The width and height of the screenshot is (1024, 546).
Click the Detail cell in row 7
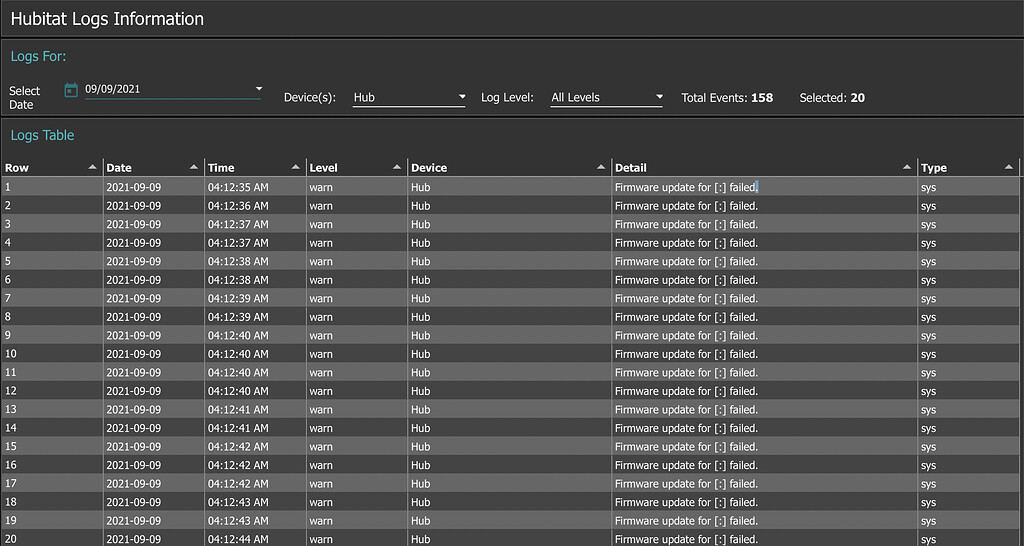click(x=764, y=298)
